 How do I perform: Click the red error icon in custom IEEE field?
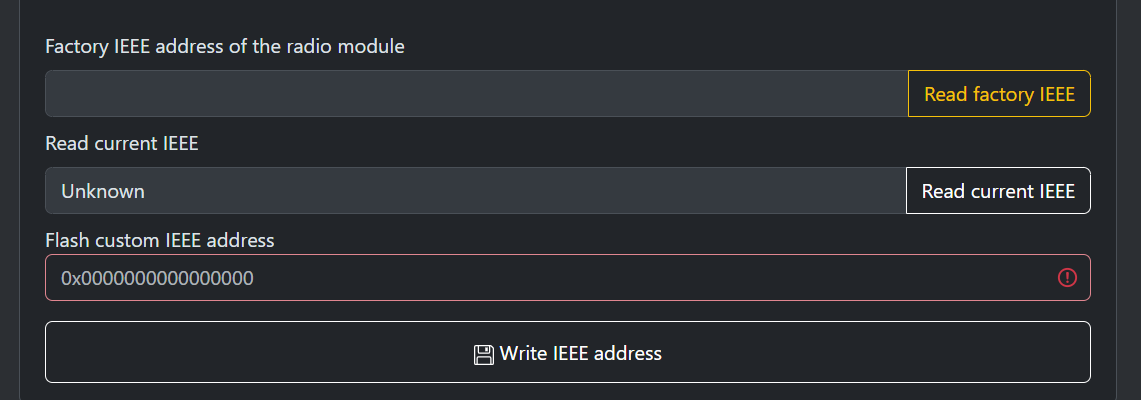point(1067,278)
